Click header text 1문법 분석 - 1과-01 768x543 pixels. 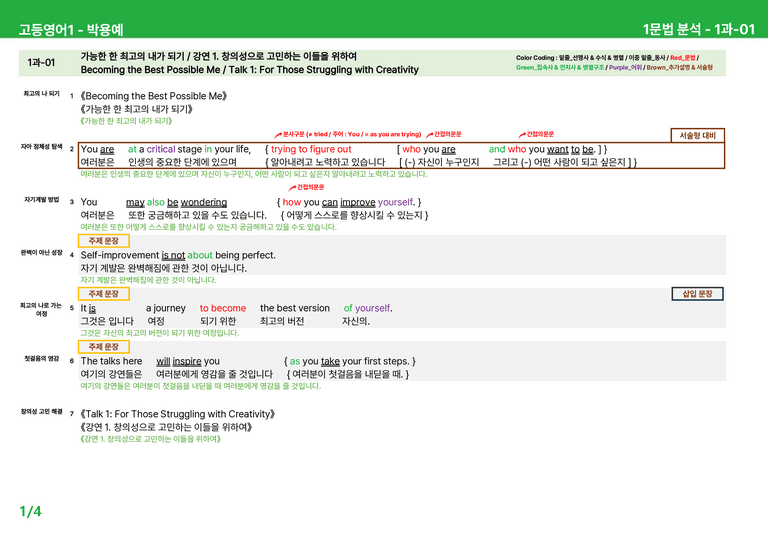point(699,29)
